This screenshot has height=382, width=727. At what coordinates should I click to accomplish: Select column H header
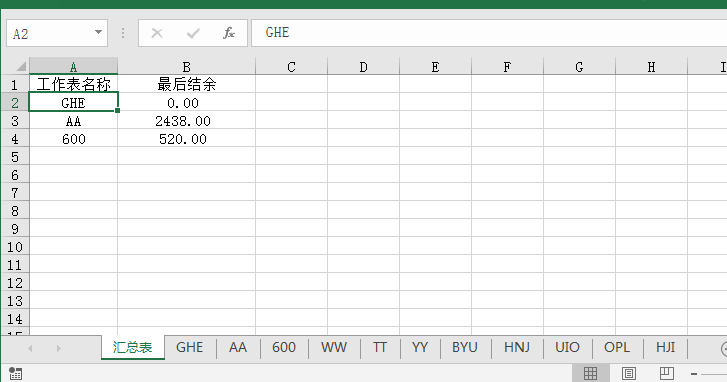point(651,66)
